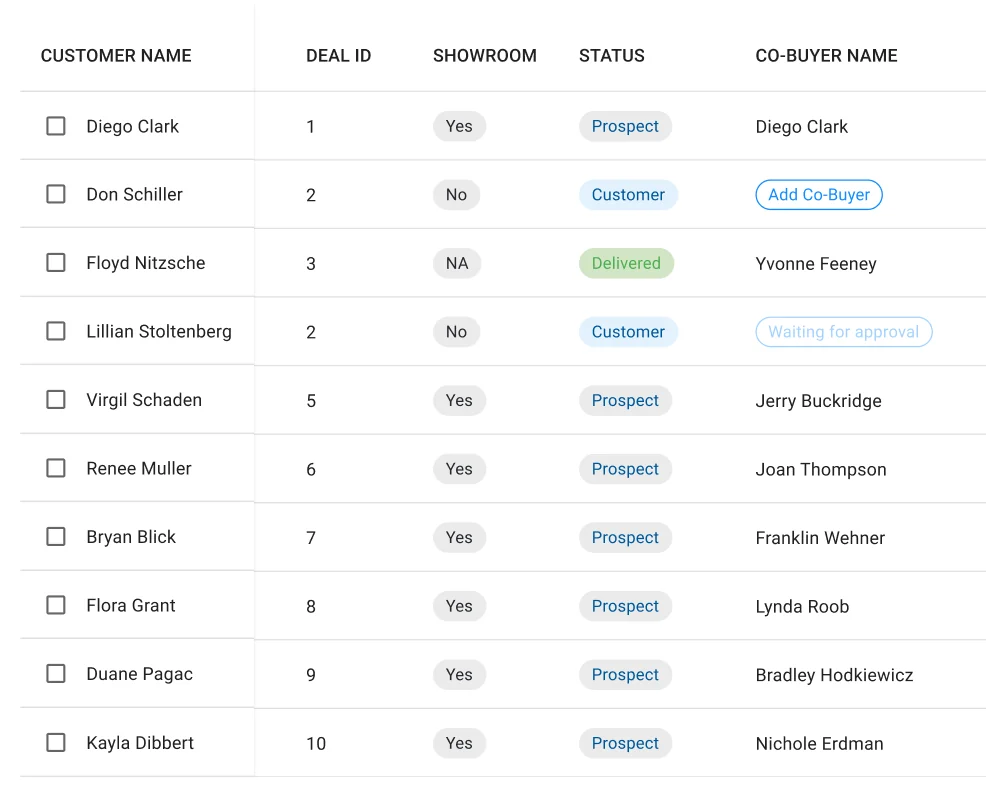
Task: Click the Status column header
Action: point(612,55)
